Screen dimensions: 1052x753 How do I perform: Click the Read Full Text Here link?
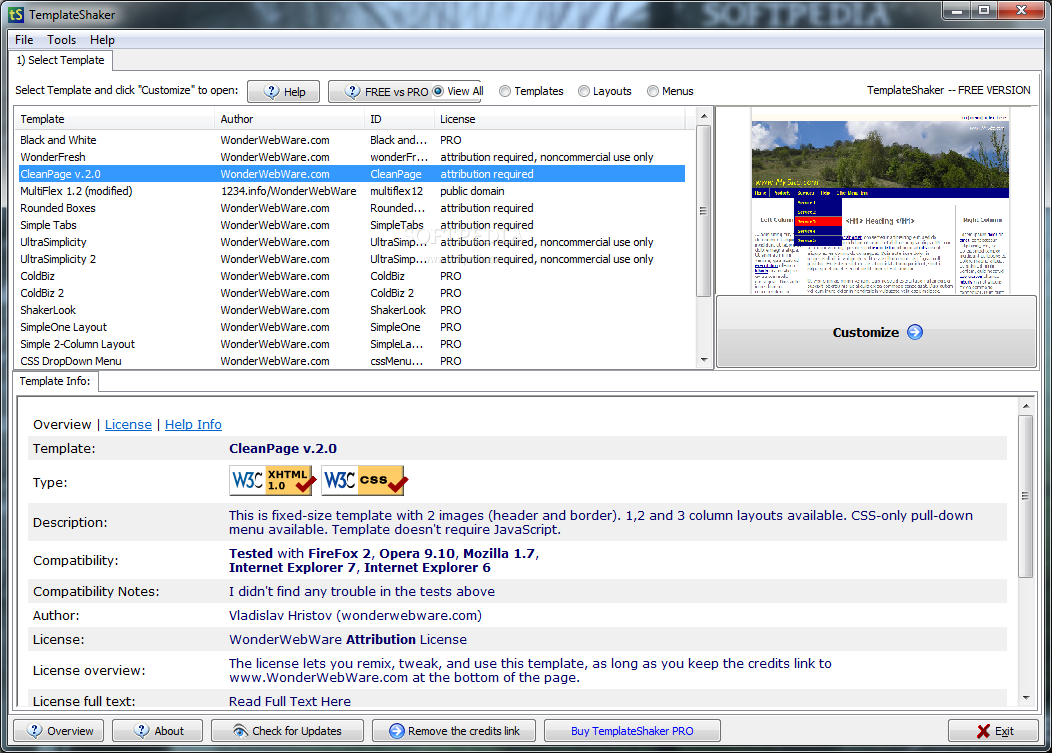tap(290, 701)
